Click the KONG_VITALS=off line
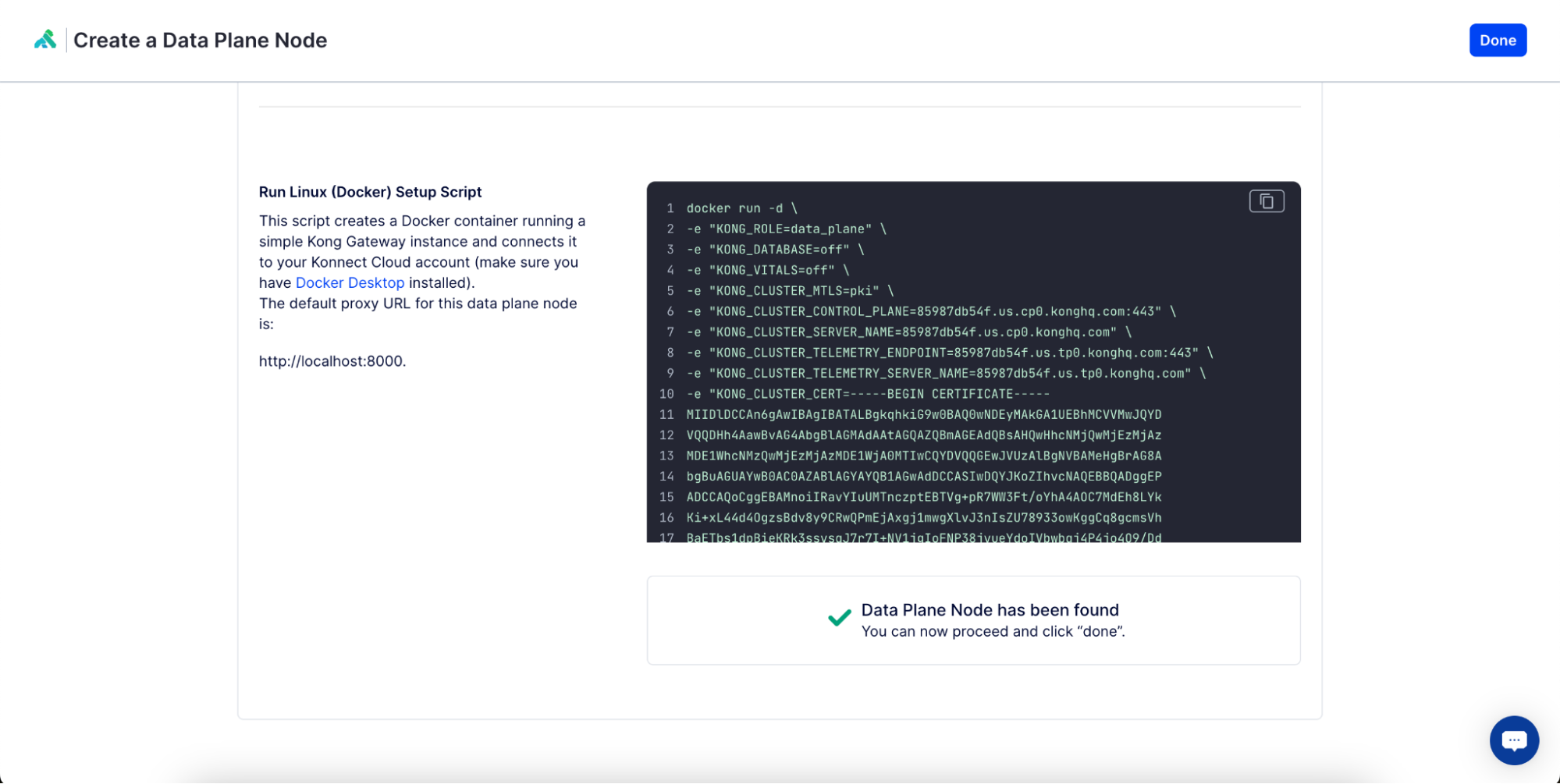This screenshot has height=784, width=1560. 764,270
